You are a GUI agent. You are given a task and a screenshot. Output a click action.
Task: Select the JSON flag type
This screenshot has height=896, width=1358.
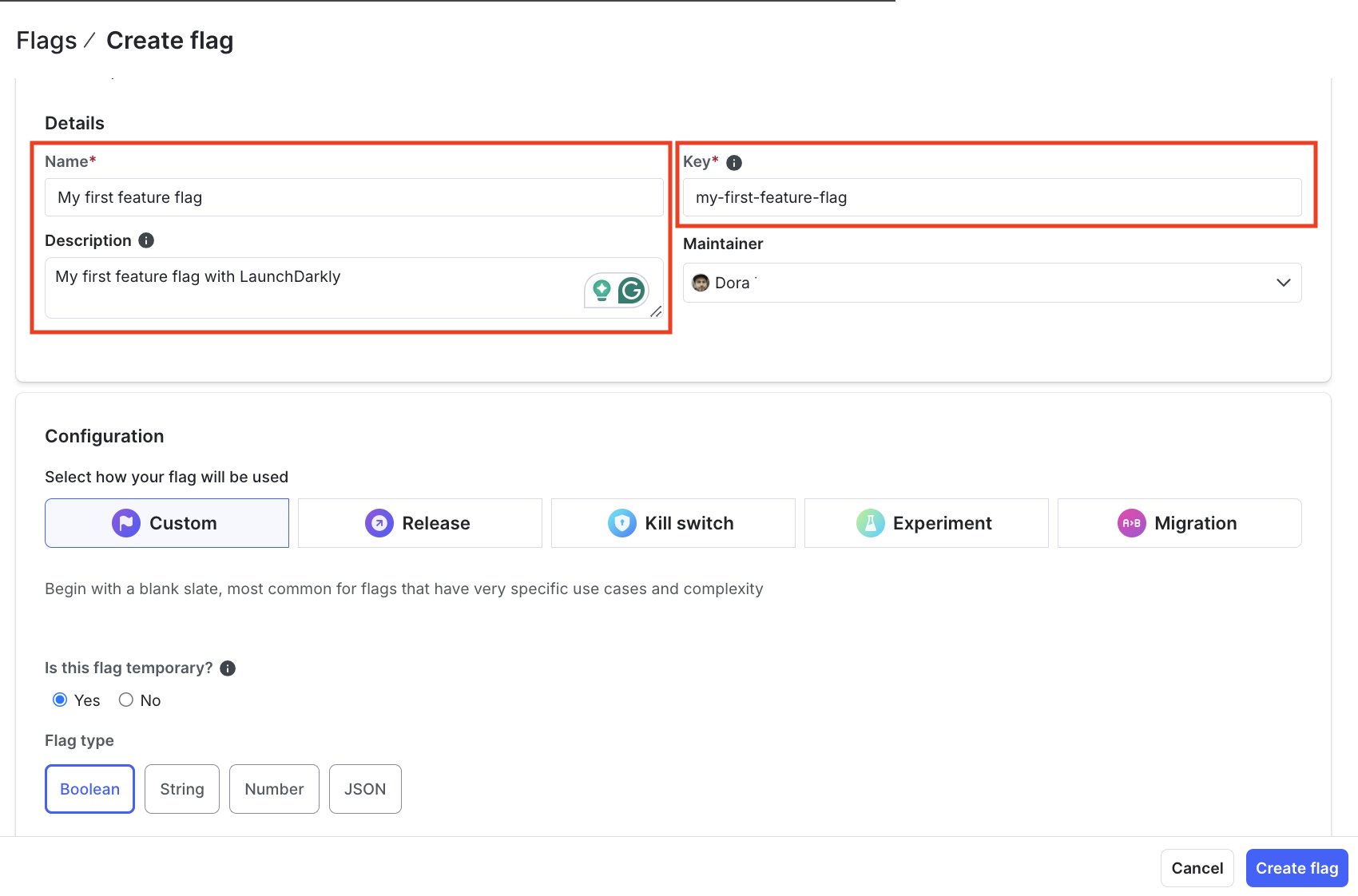tap(364, 788)
